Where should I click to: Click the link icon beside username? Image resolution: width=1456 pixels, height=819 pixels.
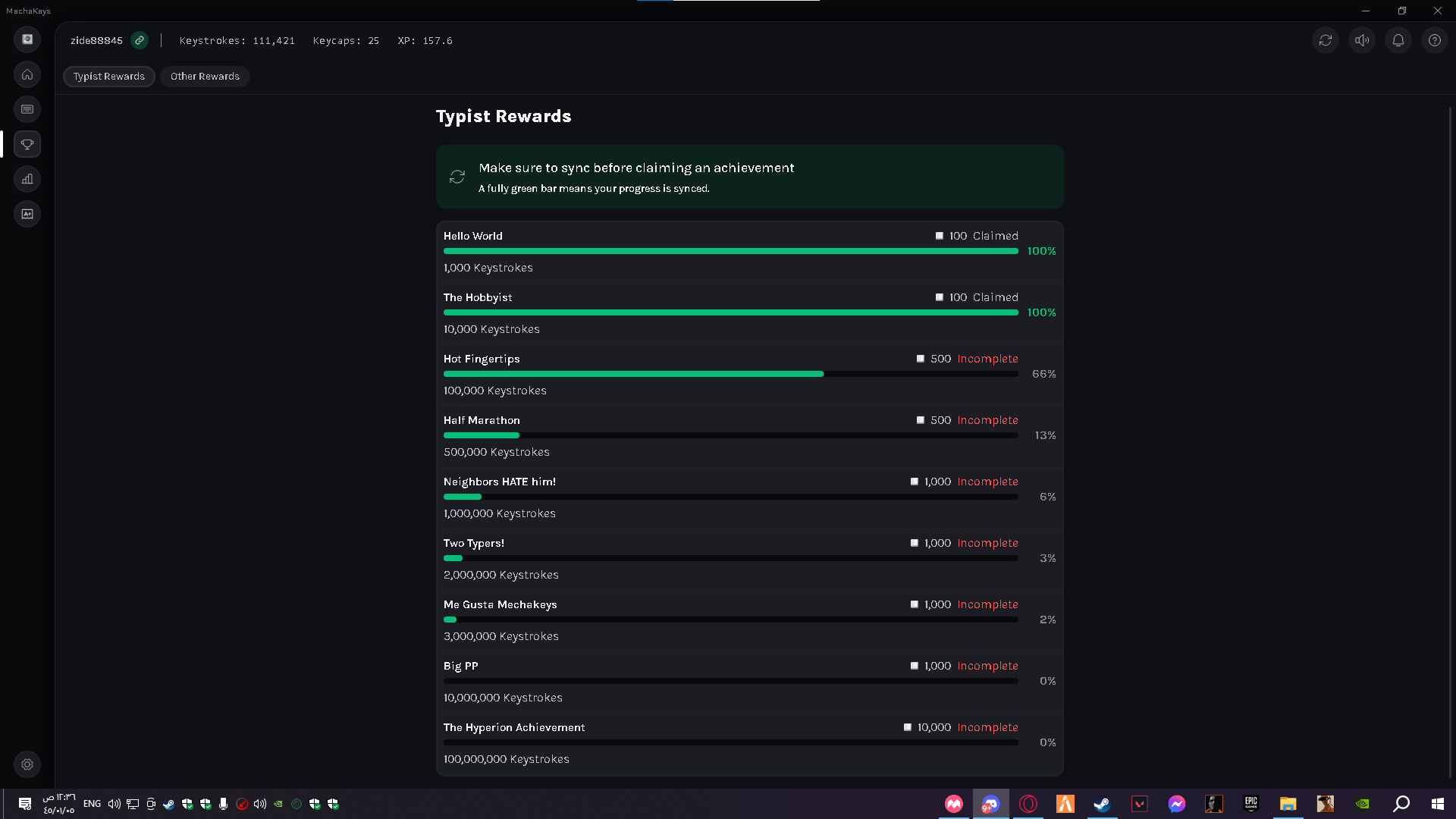140,40
